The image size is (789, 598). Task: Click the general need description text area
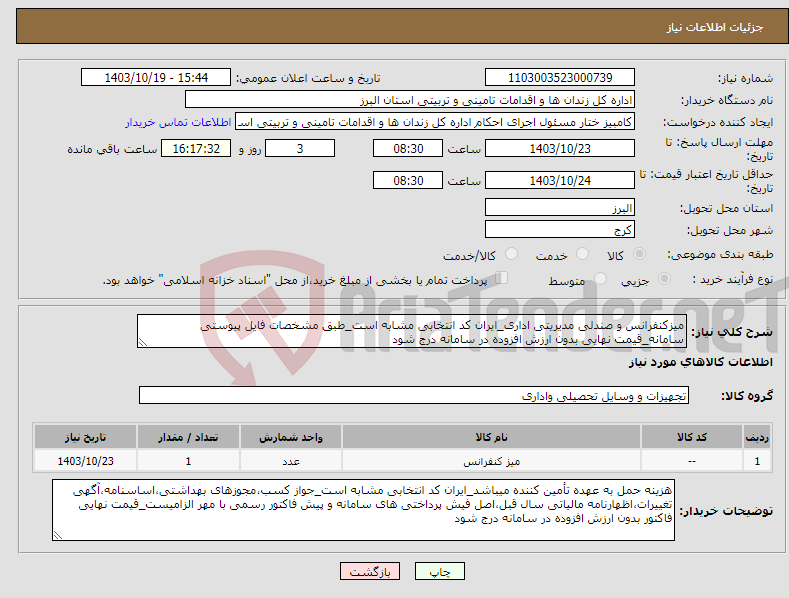[412, 331]
